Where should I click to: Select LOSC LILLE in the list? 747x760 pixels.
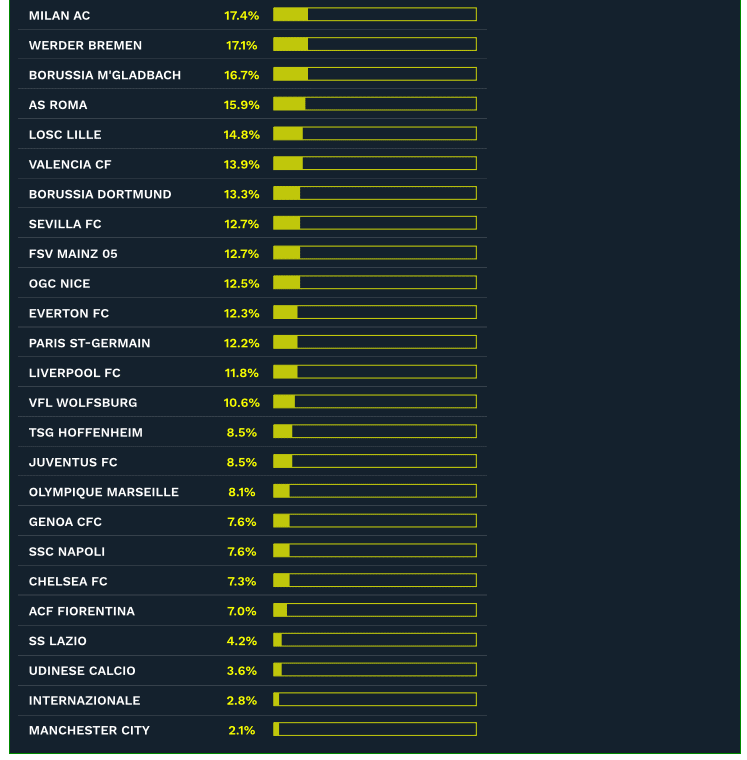pyautogui.click(x=65, y=135)
